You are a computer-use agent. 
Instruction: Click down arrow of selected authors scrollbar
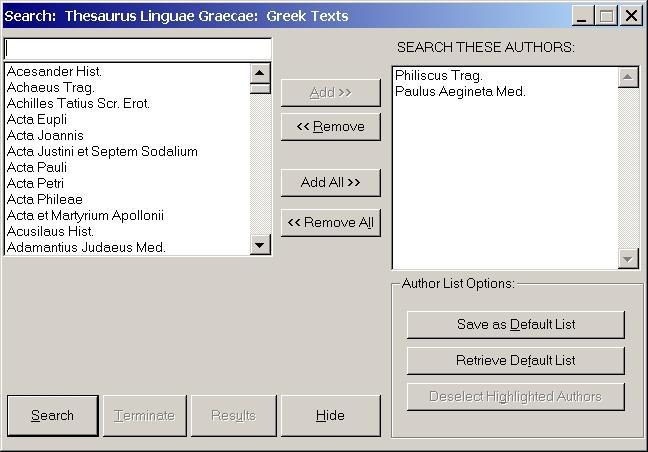628,259
